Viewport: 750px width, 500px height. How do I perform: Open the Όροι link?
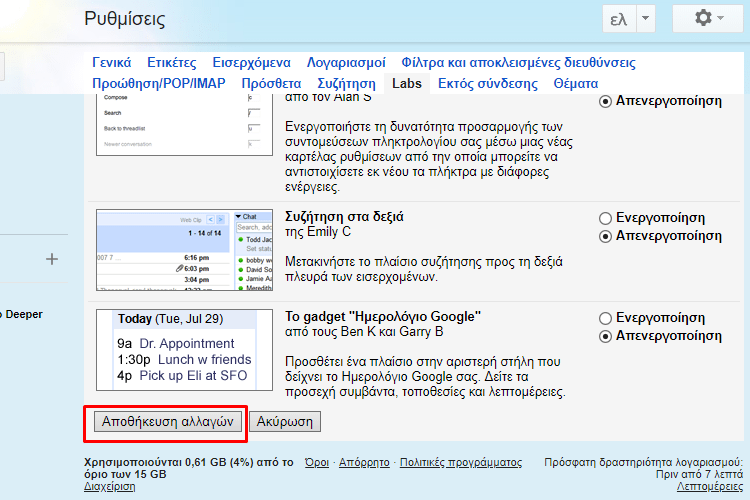pyautogui.click(x=317, y=462)
